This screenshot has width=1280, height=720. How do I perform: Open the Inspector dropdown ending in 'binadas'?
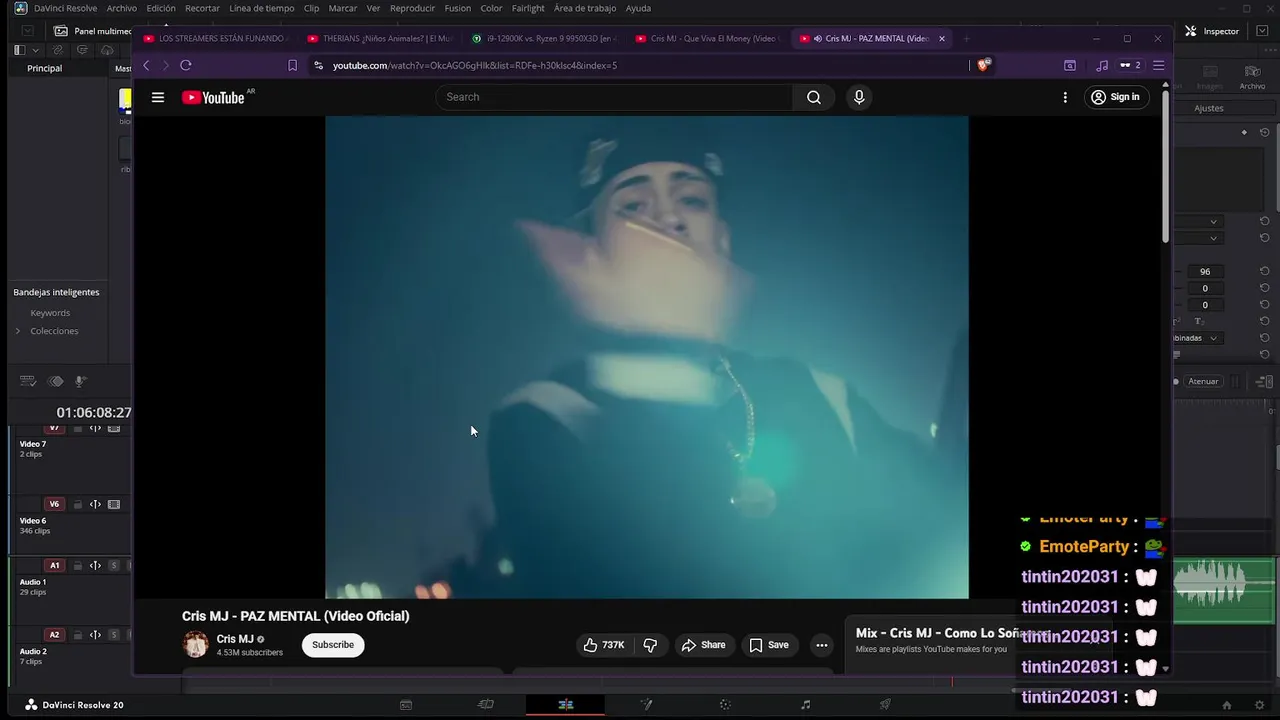pyautogui.click(x=1196, y=338)
